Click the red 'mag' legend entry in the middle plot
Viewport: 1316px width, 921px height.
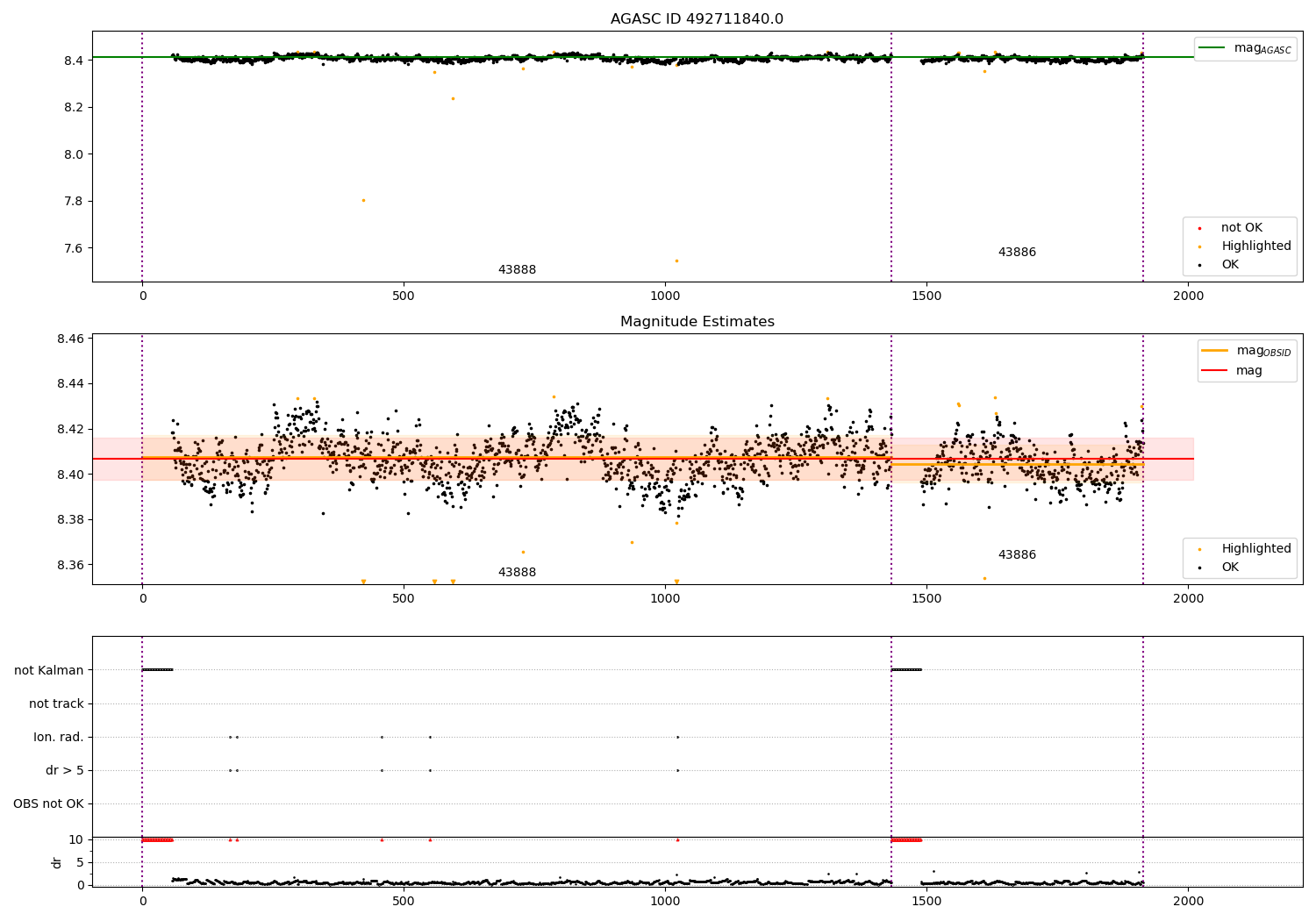click(1232, 371)
